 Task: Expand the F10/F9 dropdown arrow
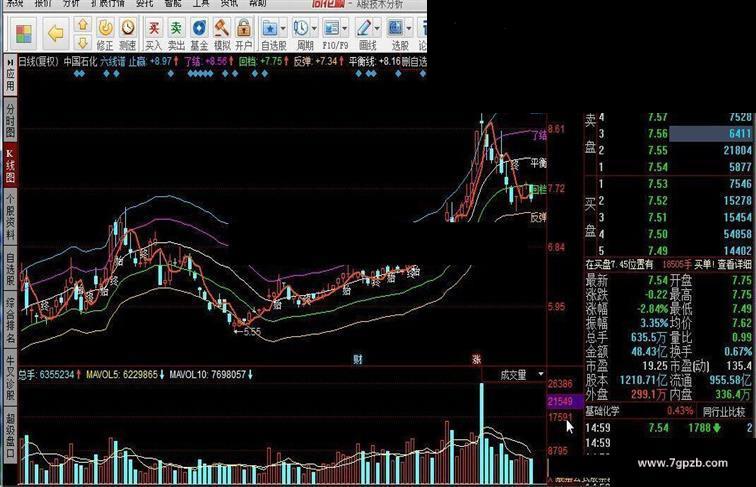(345, 28)
